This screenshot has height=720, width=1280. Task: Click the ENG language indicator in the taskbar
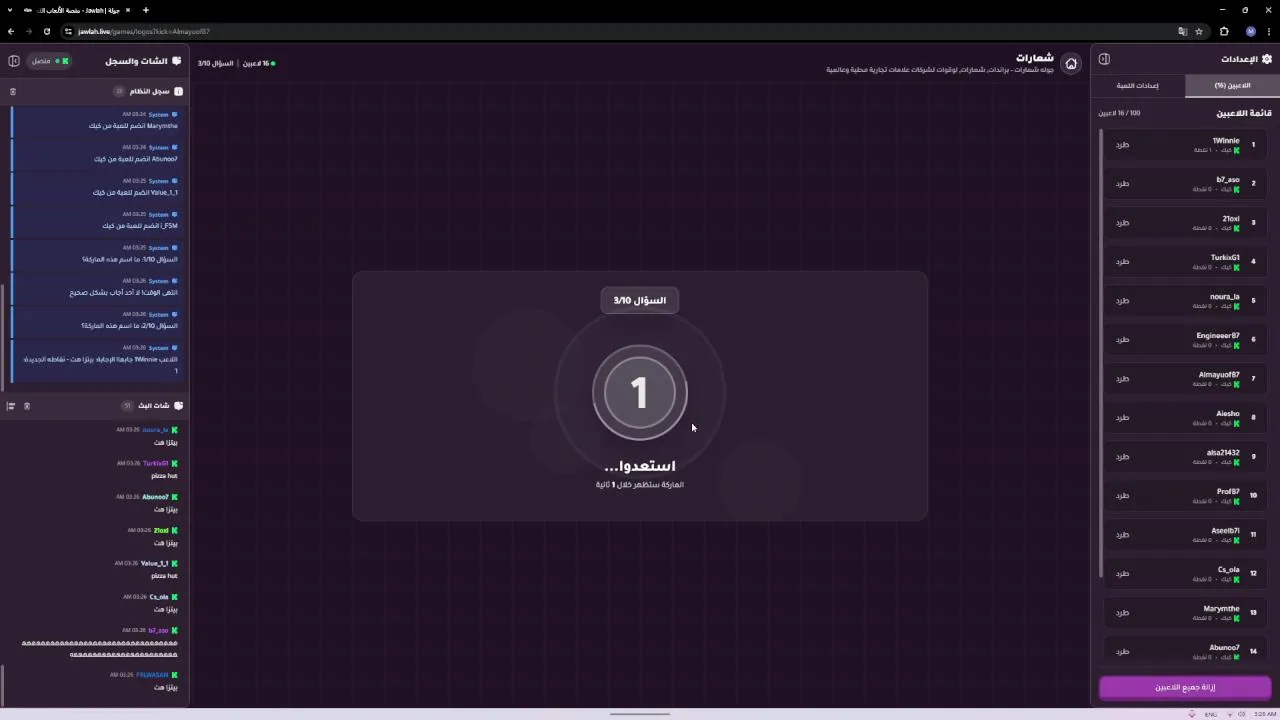point(1211,714)
